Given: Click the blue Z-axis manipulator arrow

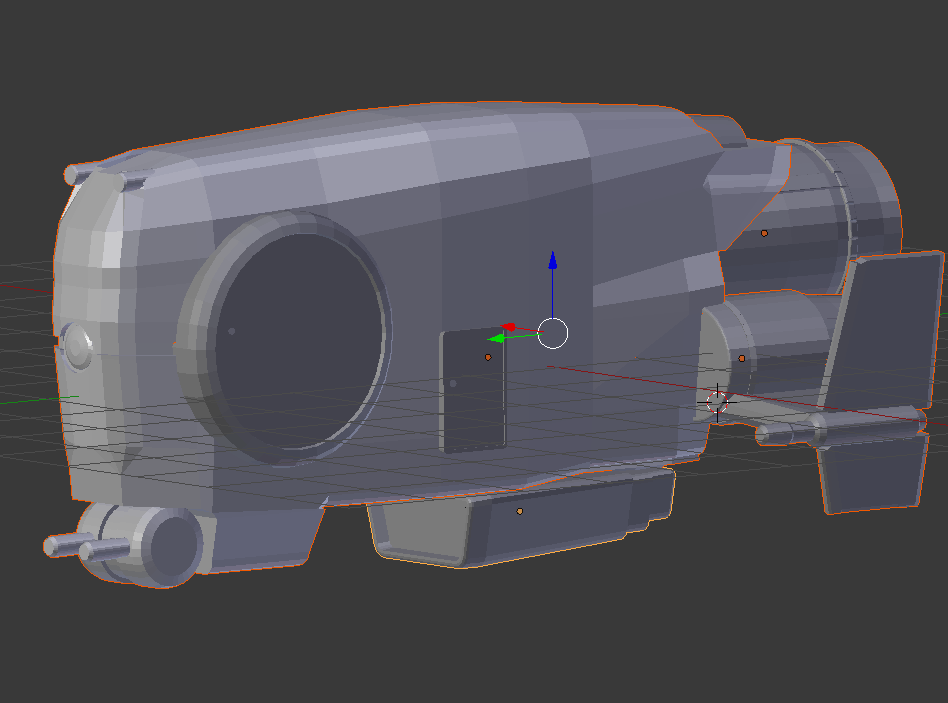Looking at the screenshot, I should tap(553, 261).
